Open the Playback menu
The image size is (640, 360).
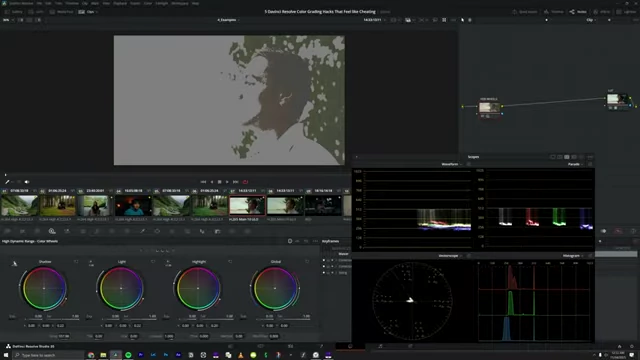pos(120,3)
